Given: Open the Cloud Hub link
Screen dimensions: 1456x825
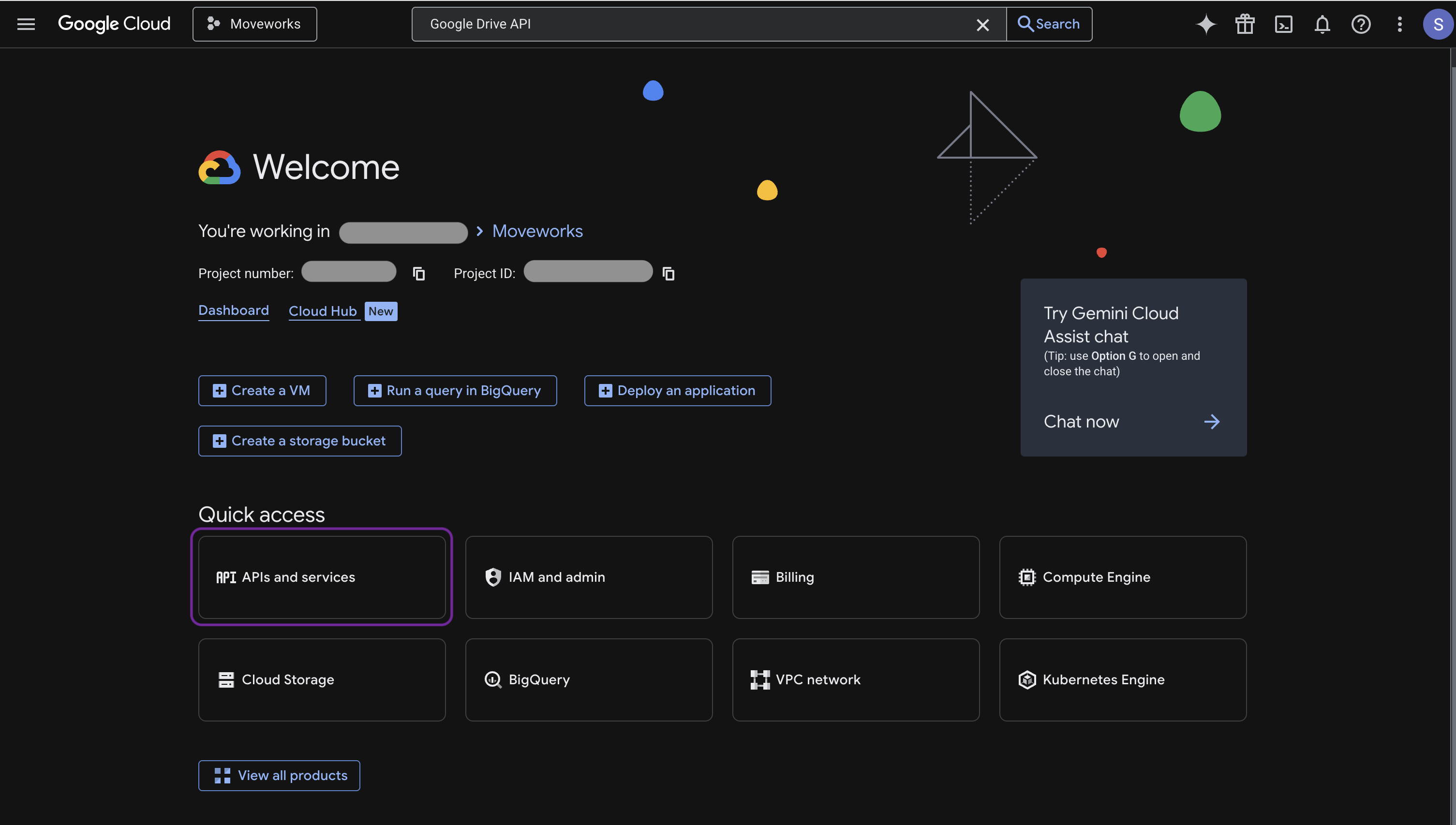Looking at the screenshot, I should coord(323,311).
